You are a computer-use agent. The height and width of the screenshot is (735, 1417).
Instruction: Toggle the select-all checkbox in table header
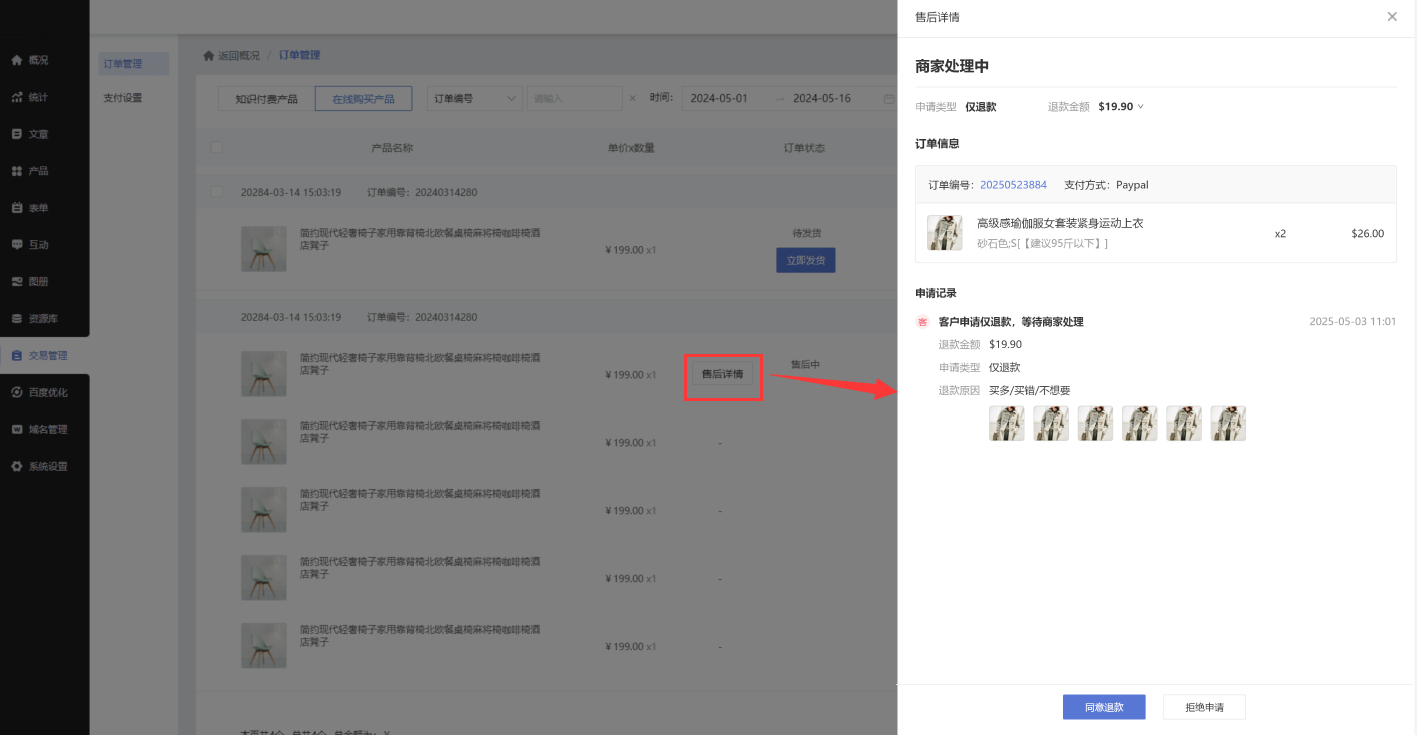(x=217, y=148)
